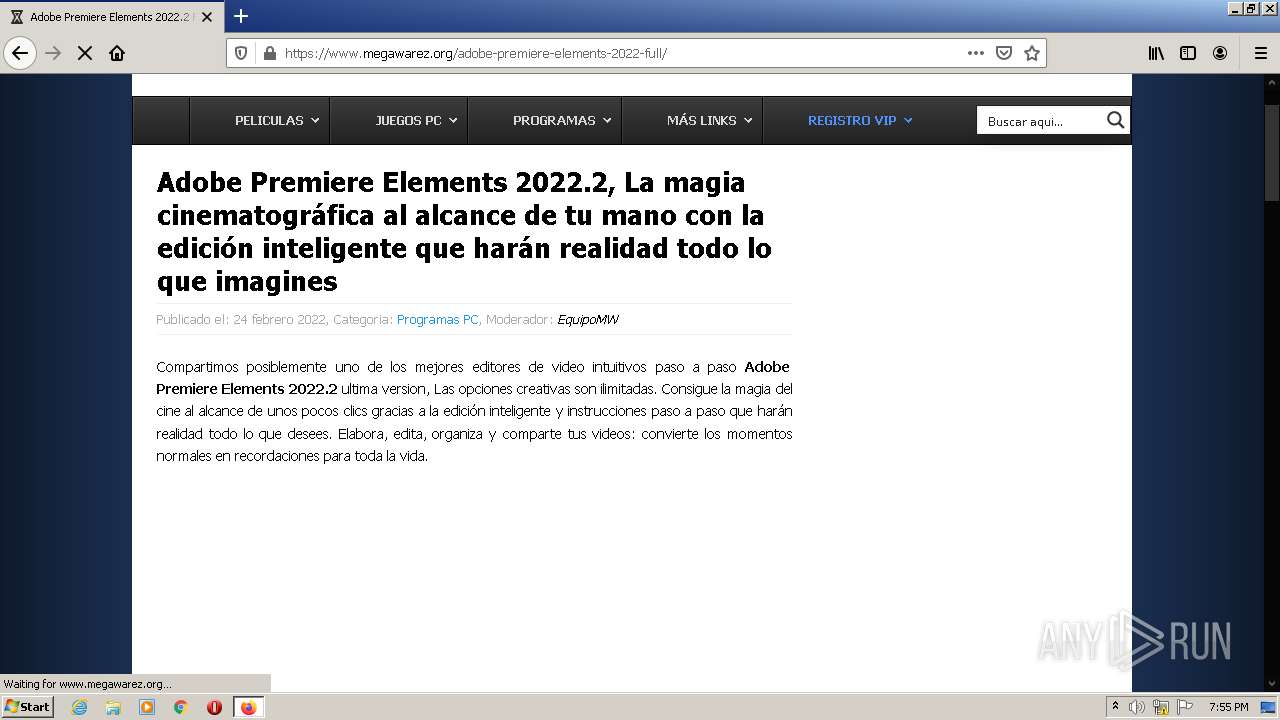Click the publication date text

pos(241,320)
